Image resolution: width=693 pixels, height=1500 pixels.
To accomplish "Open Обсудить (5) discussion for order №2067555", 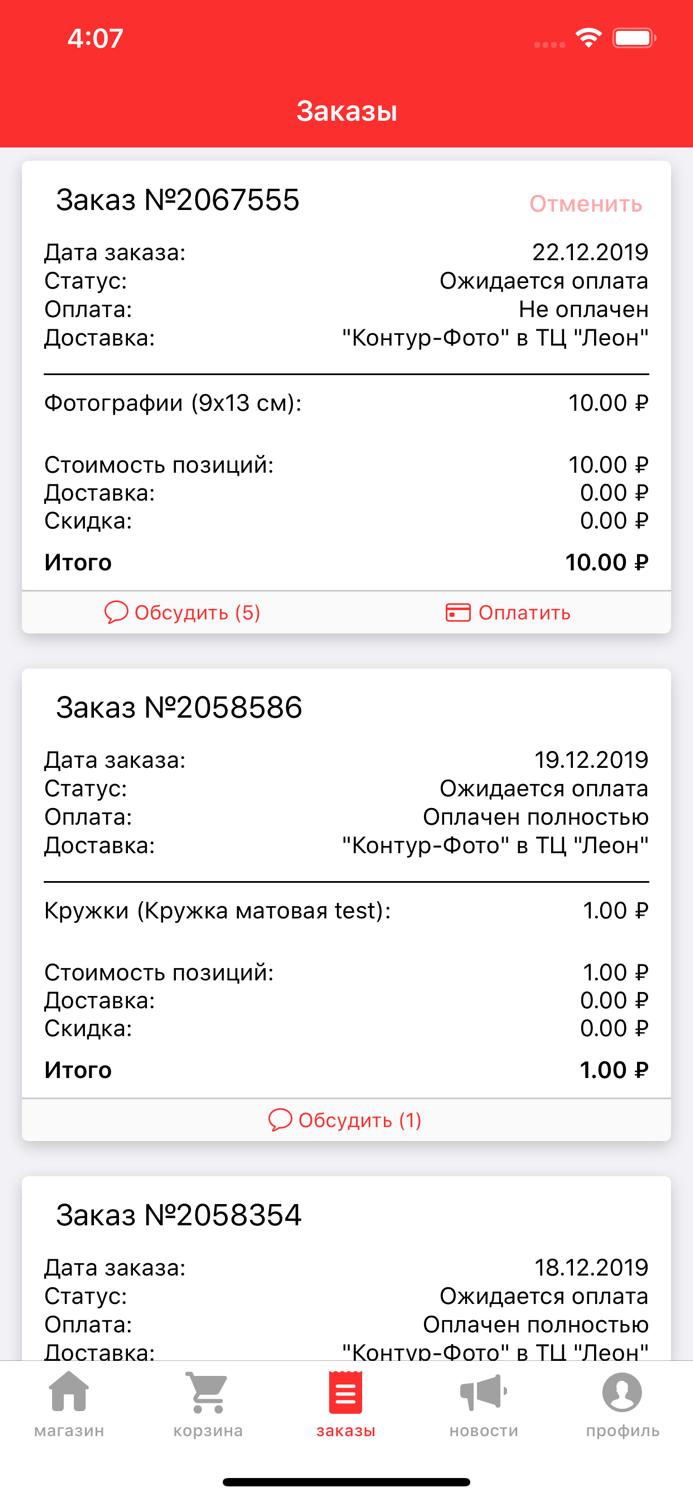I will coord(182,612).
